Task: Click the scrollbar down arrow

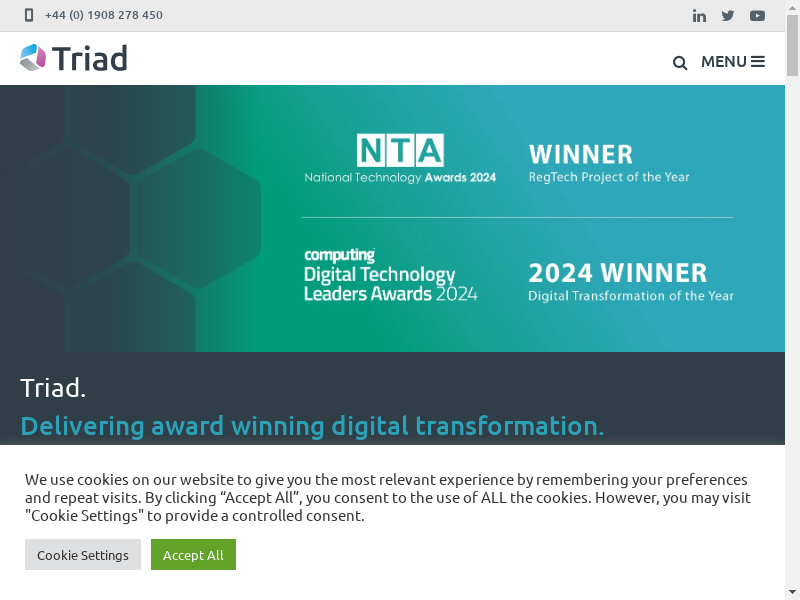Action: pyautogui.click(x=792, y=592)
